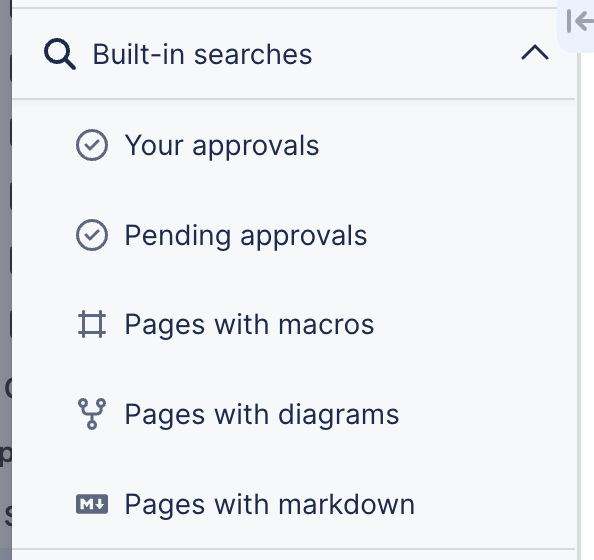Click the Your approvals checkmark circle icon
594x560 pixels.
(x=92, y=145)
